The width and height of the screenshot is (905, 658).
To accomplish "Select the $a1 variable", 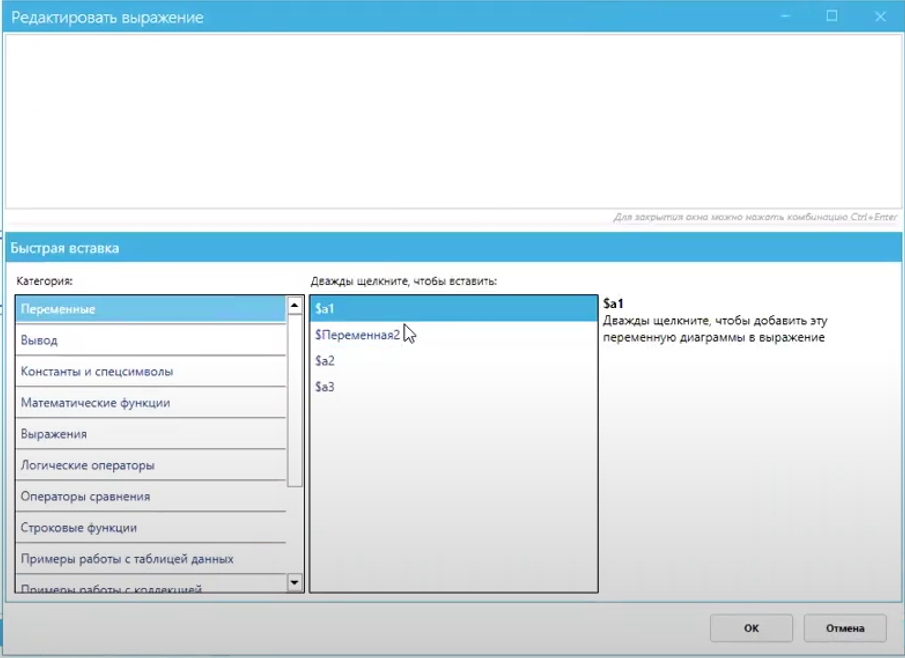I will 452,309.
